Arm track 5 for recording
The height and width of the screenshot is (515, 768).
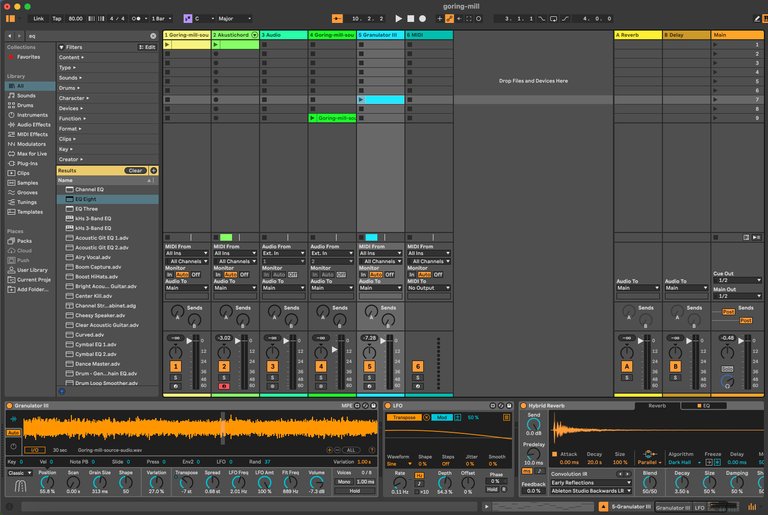pos(369,386)
